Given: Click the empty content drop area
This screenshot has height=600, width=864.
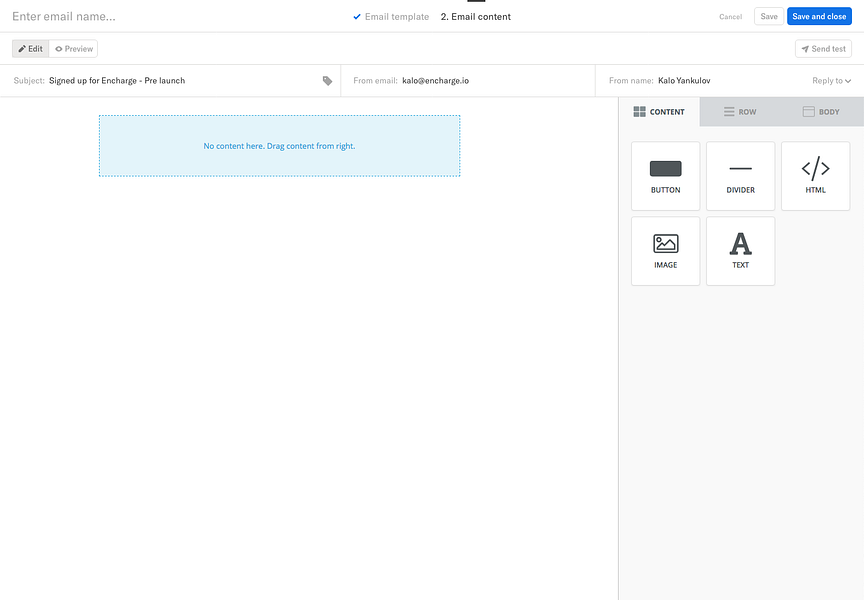Looking at the screenshot, I should coord(279,146).
